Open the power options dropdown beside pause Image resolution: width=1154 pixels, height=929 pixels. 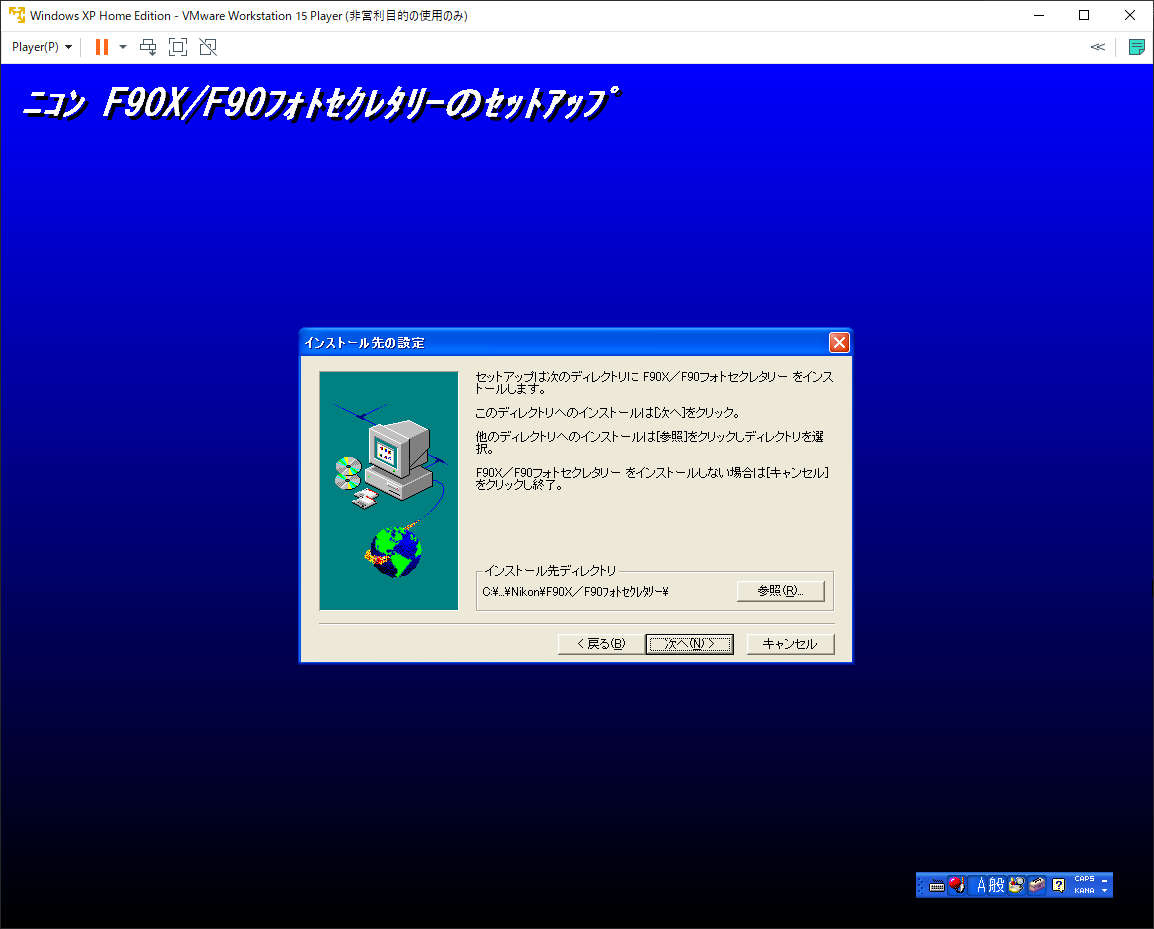coord(123,47)
